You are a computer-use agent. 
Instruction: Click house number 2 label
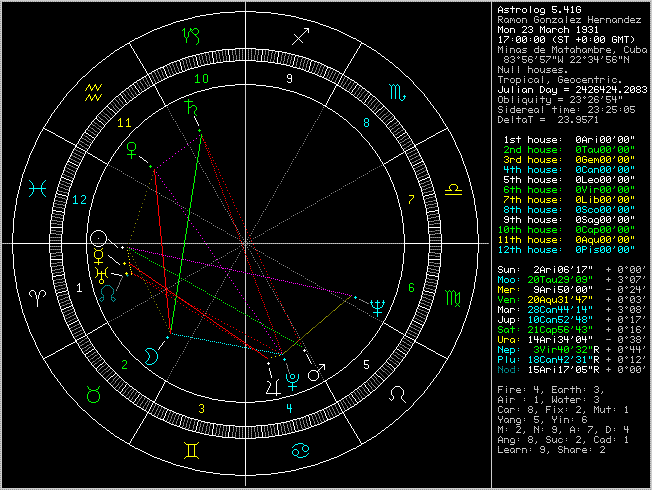[x=124, y=365]
